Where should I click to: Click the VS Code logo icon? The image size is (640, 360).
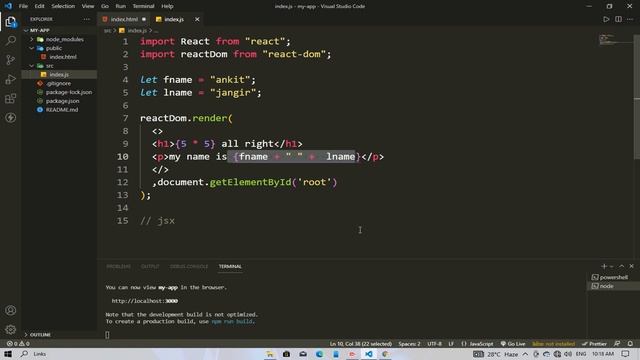[8, 6]
